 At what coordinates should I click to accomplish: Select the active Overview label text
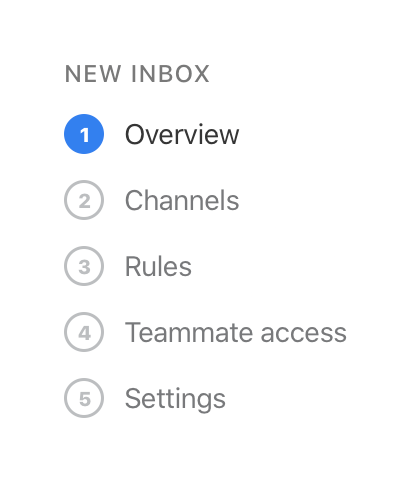coord(182,134)
